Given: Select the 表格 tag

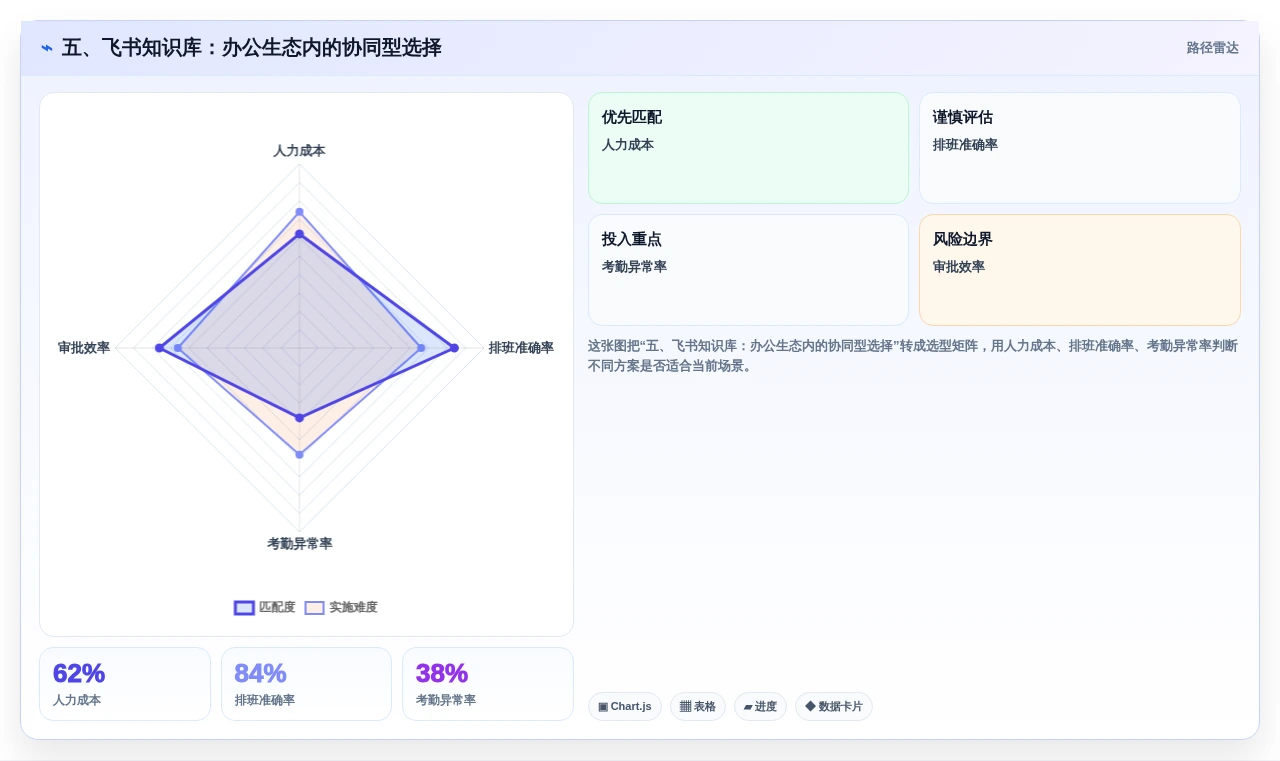Looking at the screenshot, I should [698, 706].
